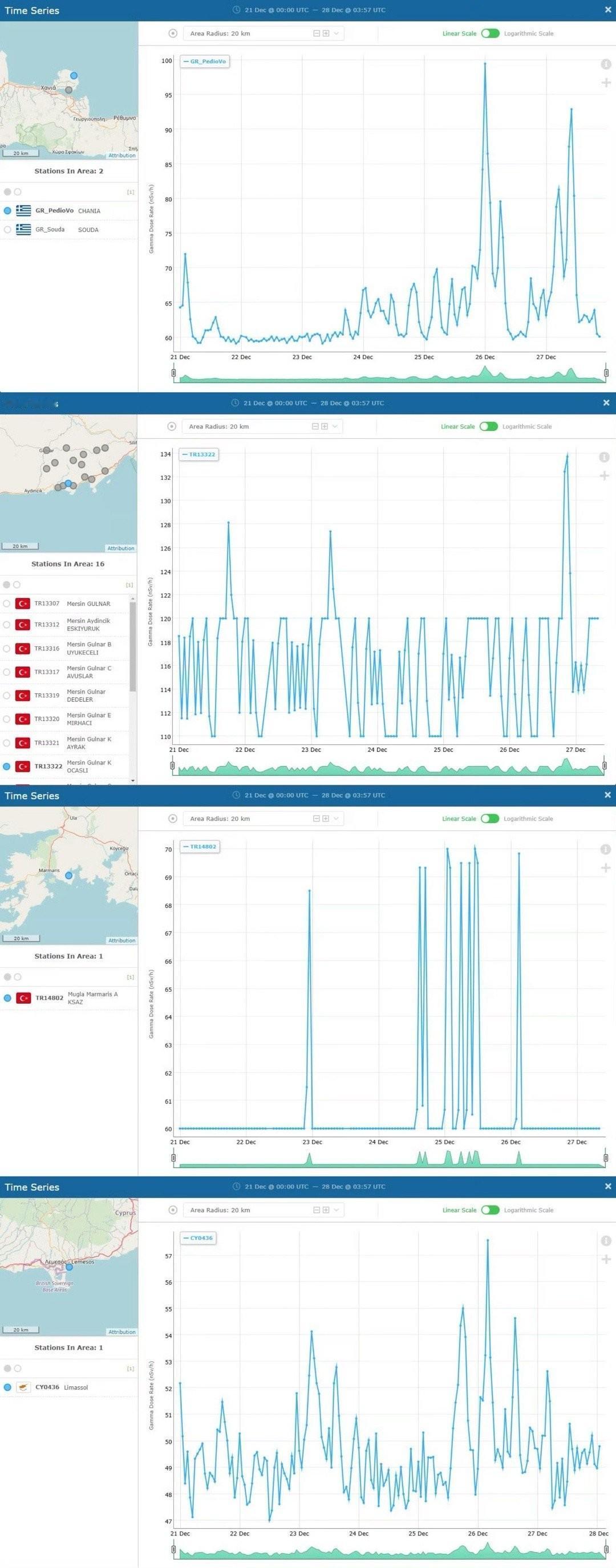The height and width of the screenshot is (1568, 616).
Task: Click Attribution link on the Limassol map
Action: [x=122, y=1332]
